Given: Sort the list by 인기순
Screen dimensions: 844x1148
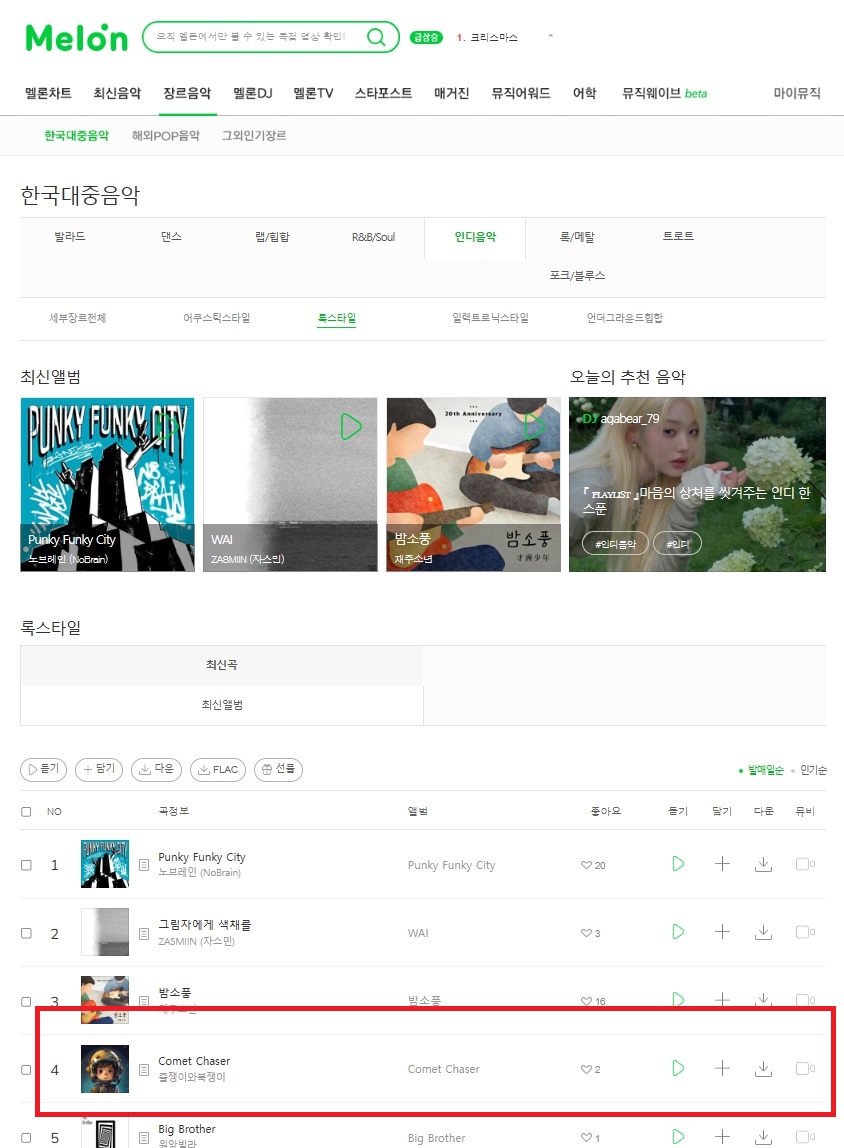Looking at the screenshot, I should [x=813, y=769].
